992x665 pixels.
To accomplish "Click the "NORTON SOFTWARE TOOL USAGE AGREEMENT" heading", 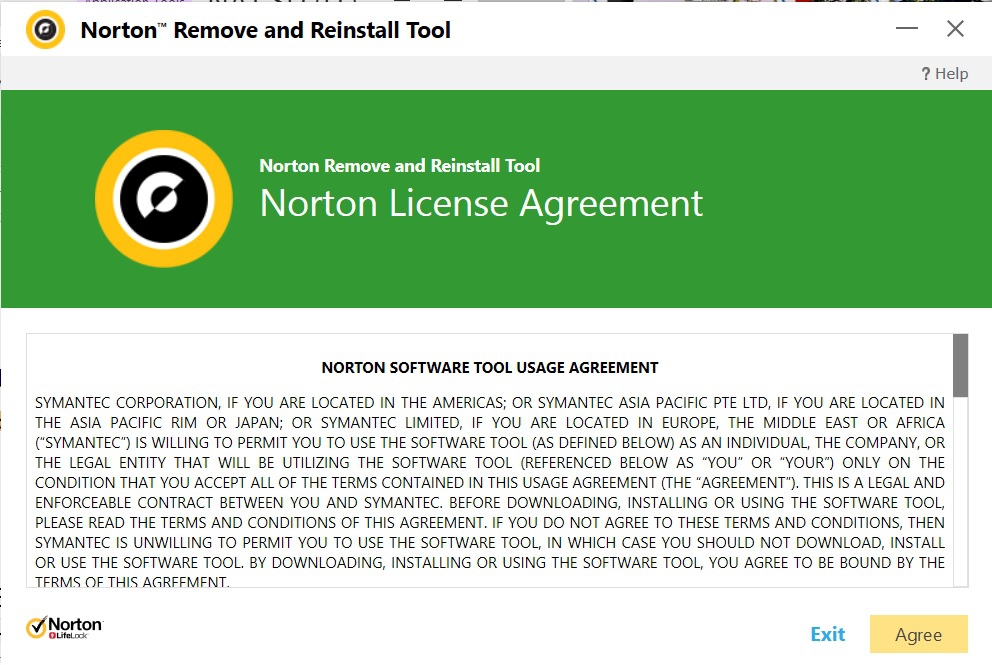I will pos(490,368).
